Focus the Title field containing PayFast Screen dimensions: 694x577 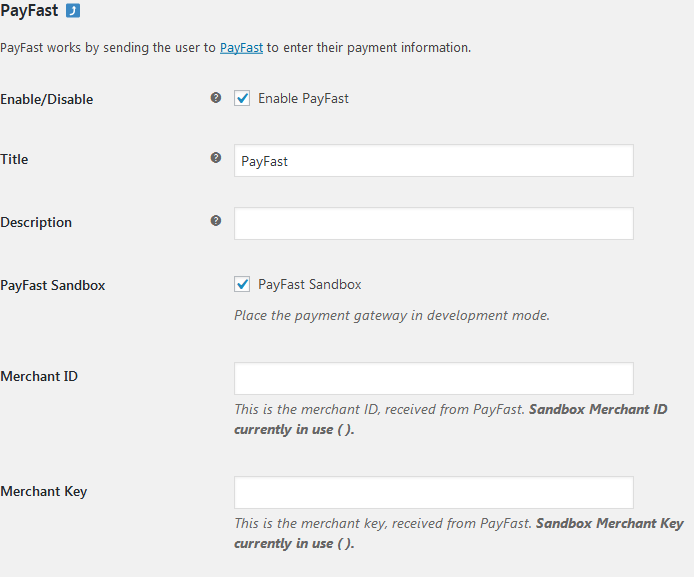434,161
